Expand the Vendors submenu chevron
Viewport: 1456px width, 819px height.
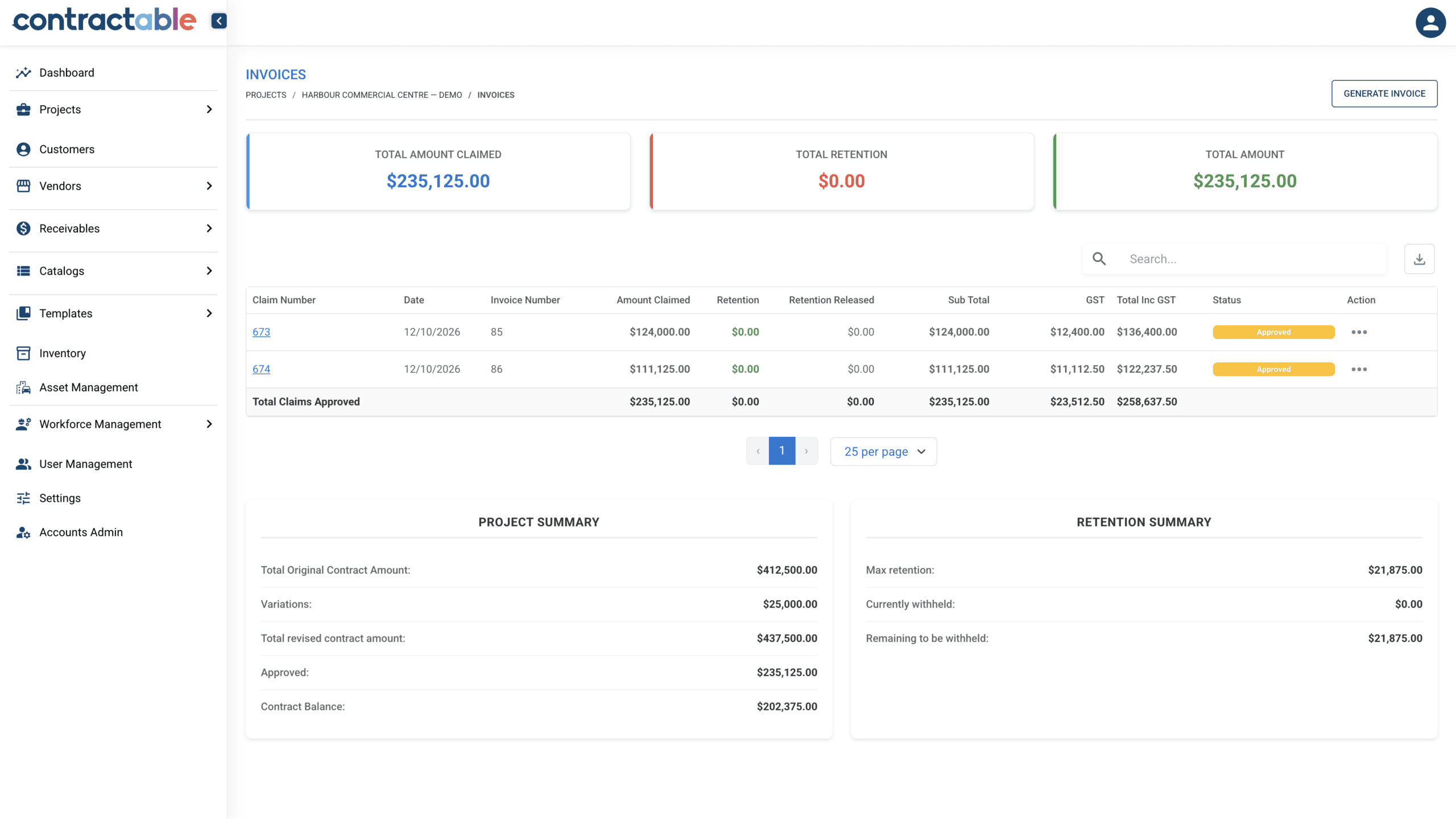[209, 186]
